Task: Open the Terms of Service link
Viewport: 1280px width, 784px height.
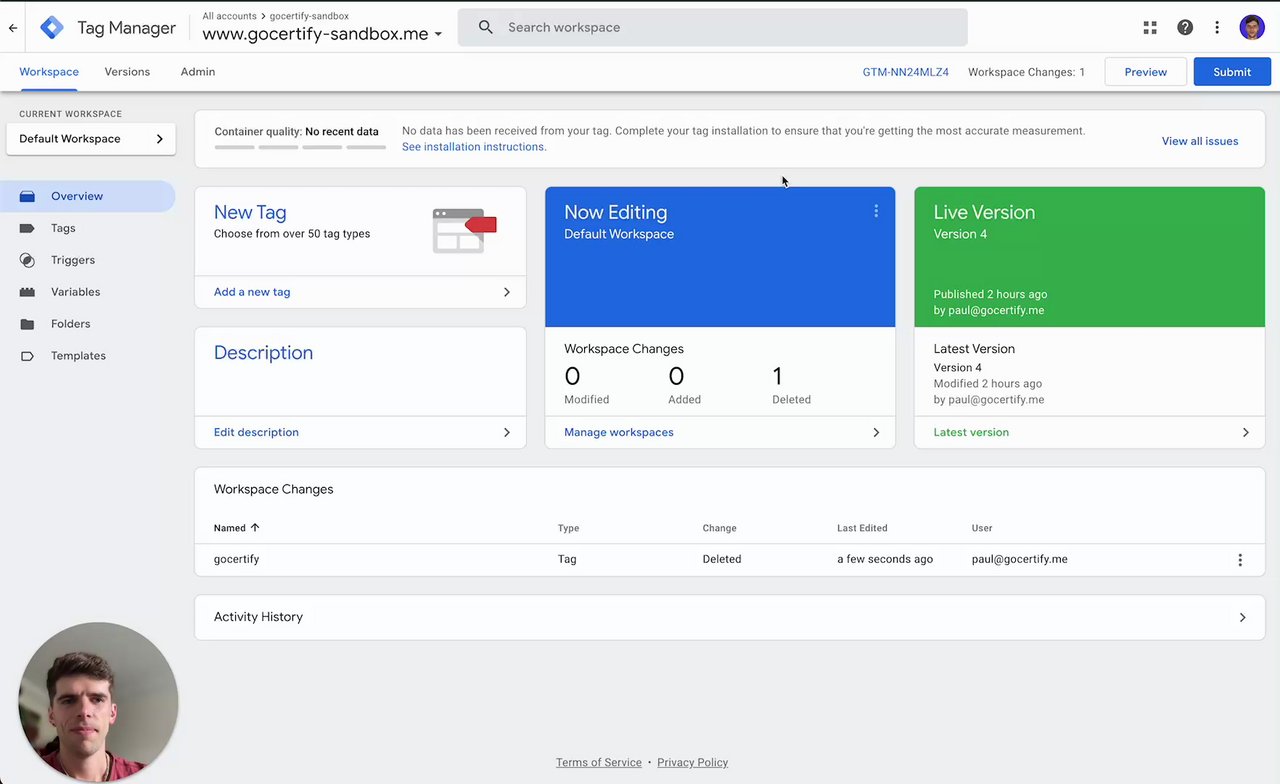Action: click(x=599, y=762)
